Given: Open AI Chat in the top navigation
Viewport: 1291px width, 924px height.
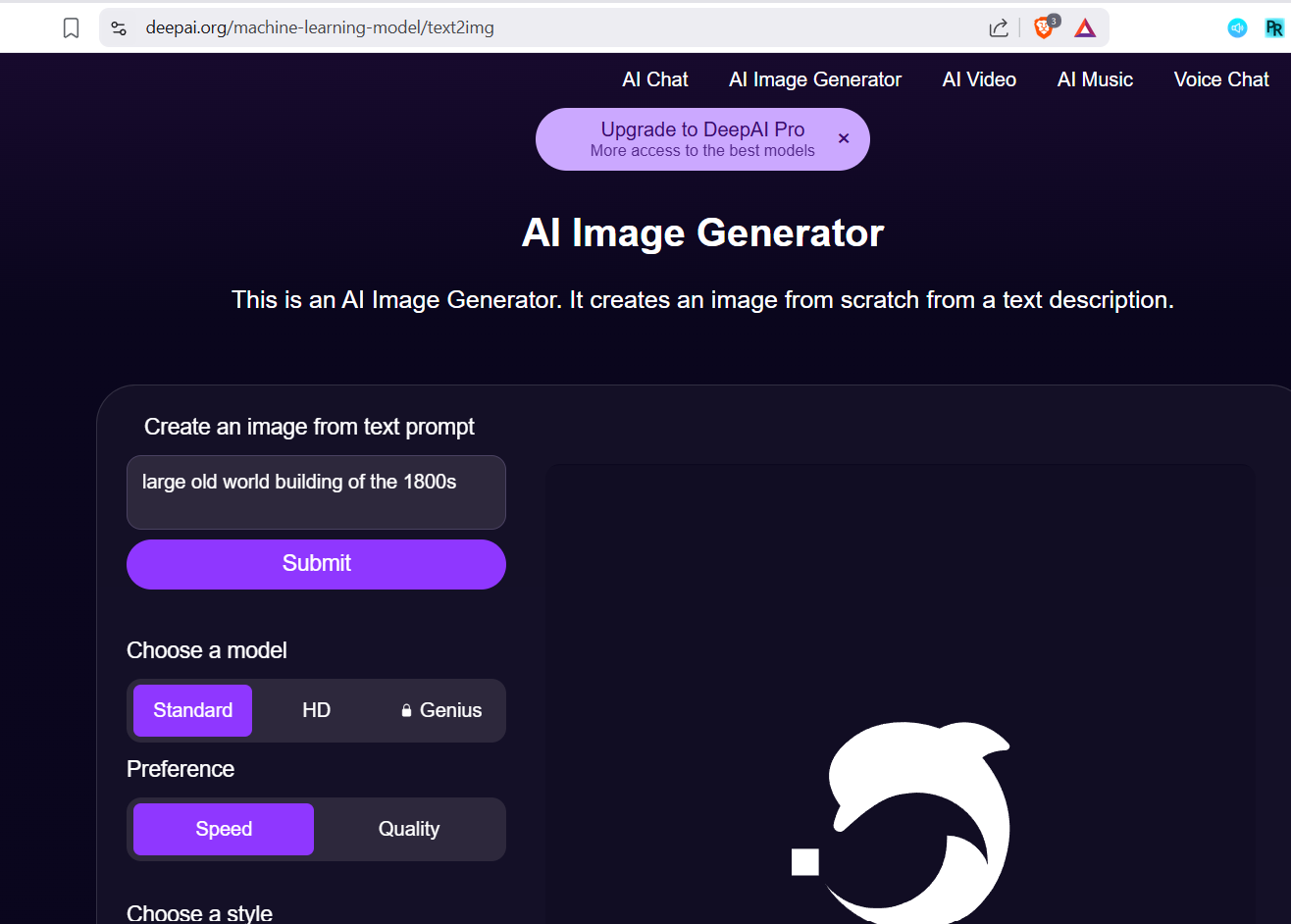Looking at the screenshot, I should click(655, 79).
